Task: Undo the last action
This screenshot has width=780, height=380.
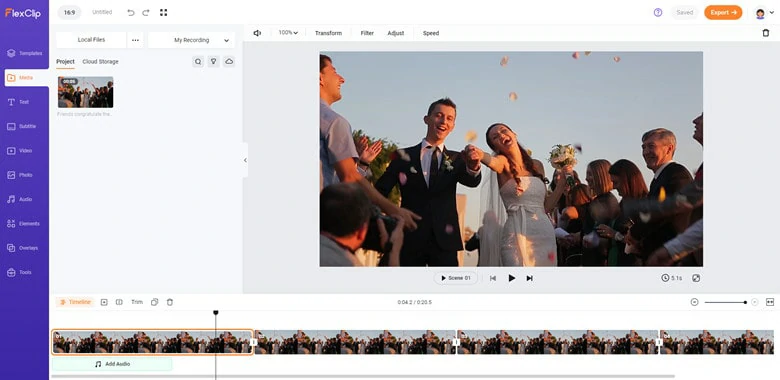Action: click(x=131, y=12)
